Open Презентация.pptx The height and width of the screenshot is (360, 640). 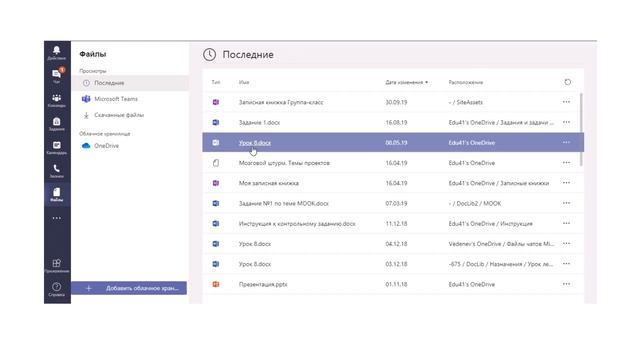pos(263,284)
